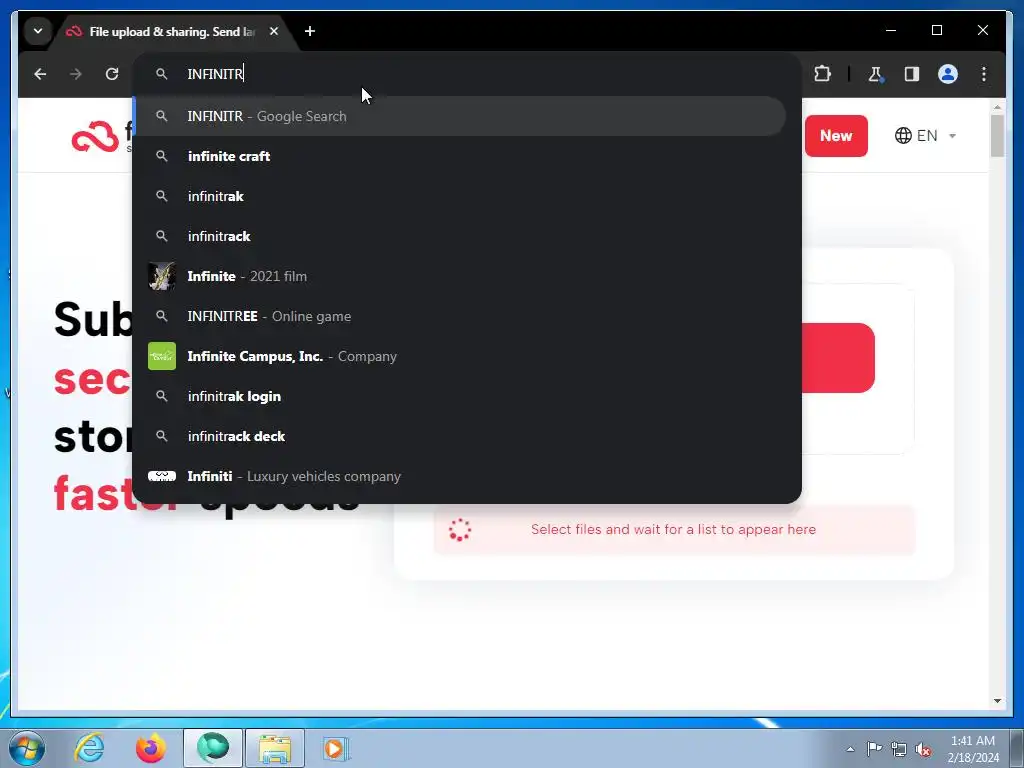Viewport: 1024px width, 768px height.
Task: Select the File upload & sharing tab
Action: pos(173,31)
